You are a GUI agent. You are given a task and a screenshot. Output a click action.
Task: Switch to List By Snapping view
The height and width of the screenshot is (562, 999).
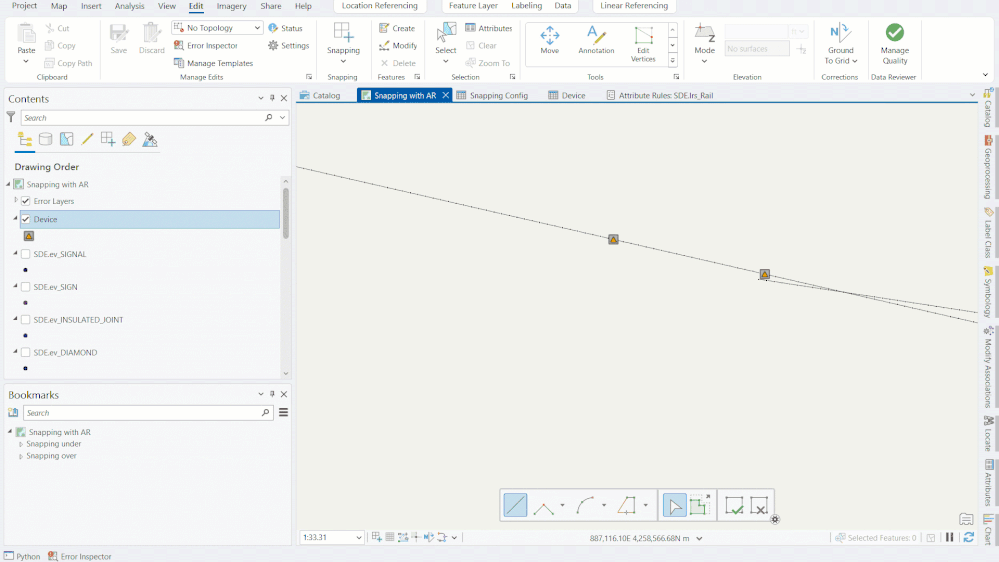108,140
